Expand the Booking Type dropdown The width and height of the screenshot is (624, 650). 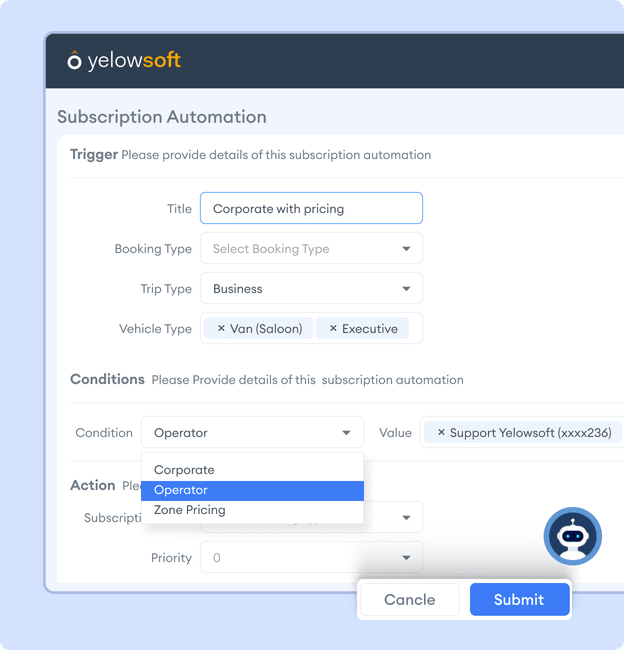pos(406,249)
